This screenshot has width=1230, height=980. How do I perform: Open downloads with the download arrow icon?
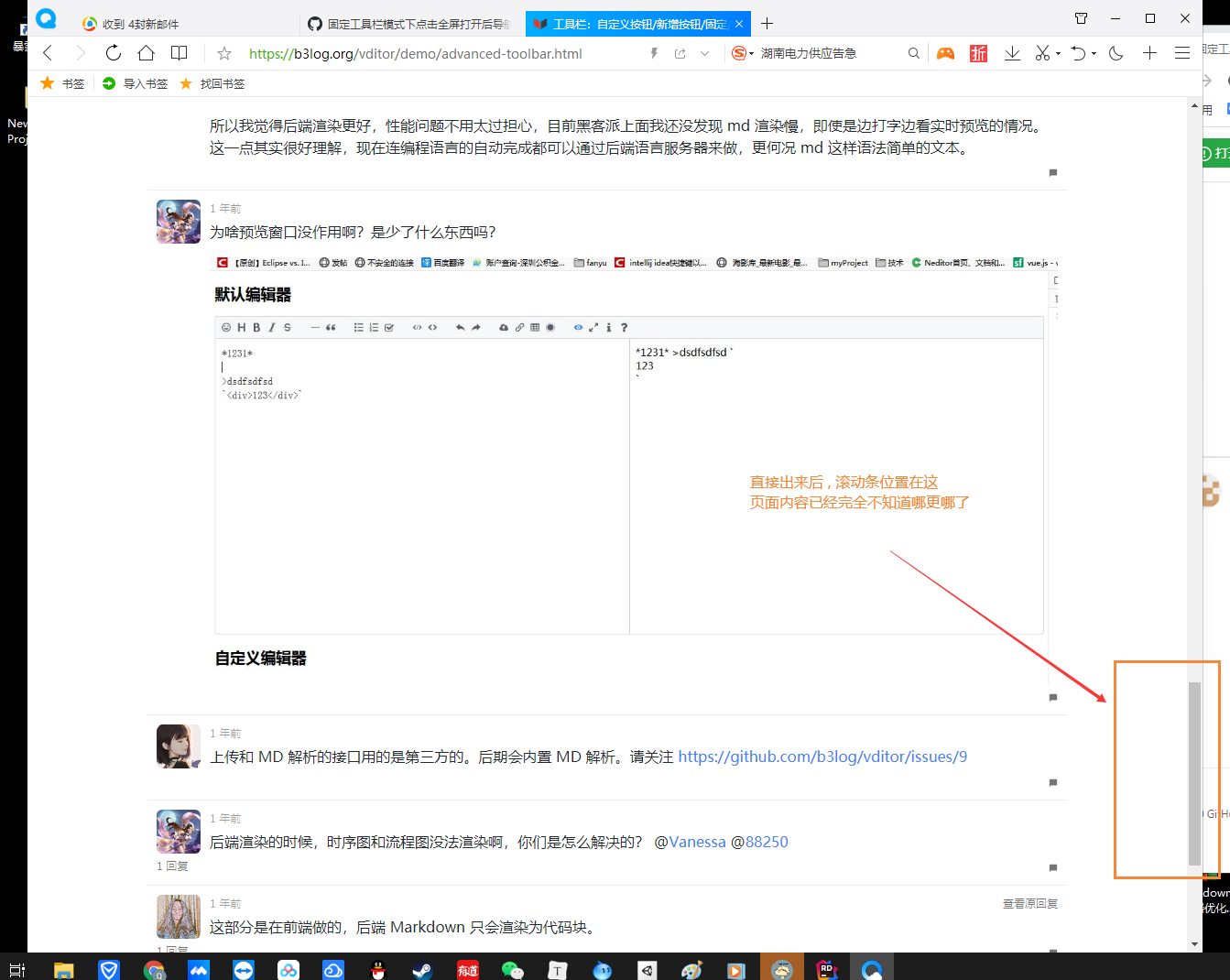coord(1013,52)
